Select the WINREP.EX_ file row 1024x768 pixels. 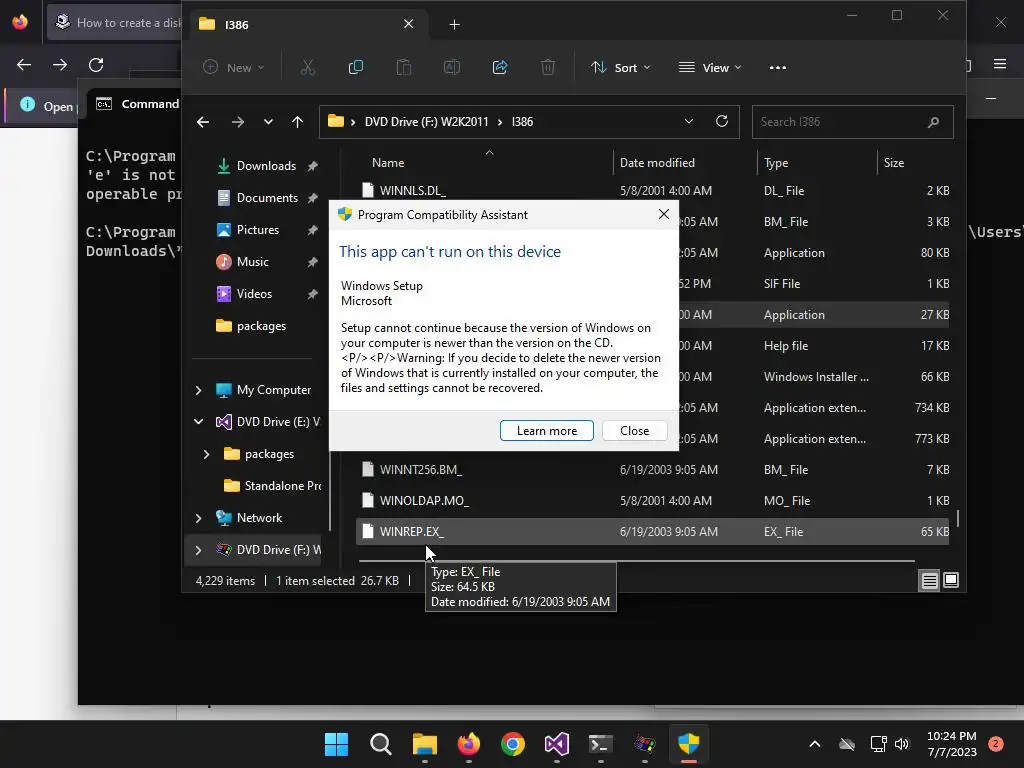point(652,532)
